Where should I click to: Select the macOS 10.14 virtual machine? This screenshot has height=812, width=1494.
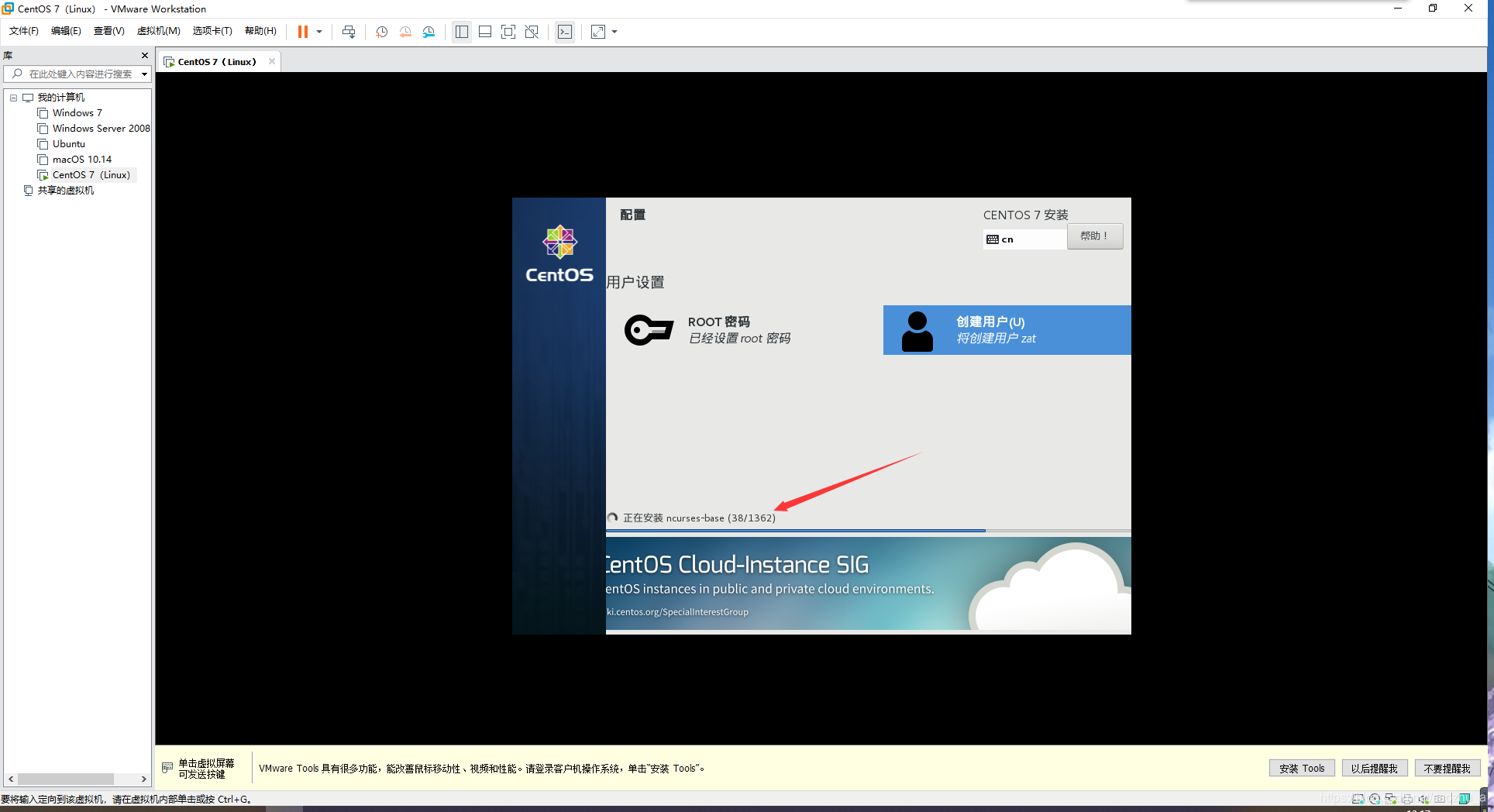(x=82, y=160)
